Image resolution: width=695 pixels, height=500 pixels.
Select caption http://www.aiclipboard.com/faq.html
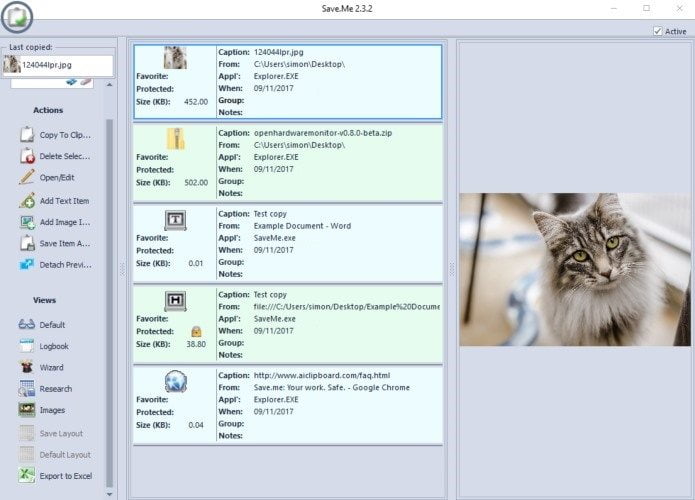pos(322,375)
